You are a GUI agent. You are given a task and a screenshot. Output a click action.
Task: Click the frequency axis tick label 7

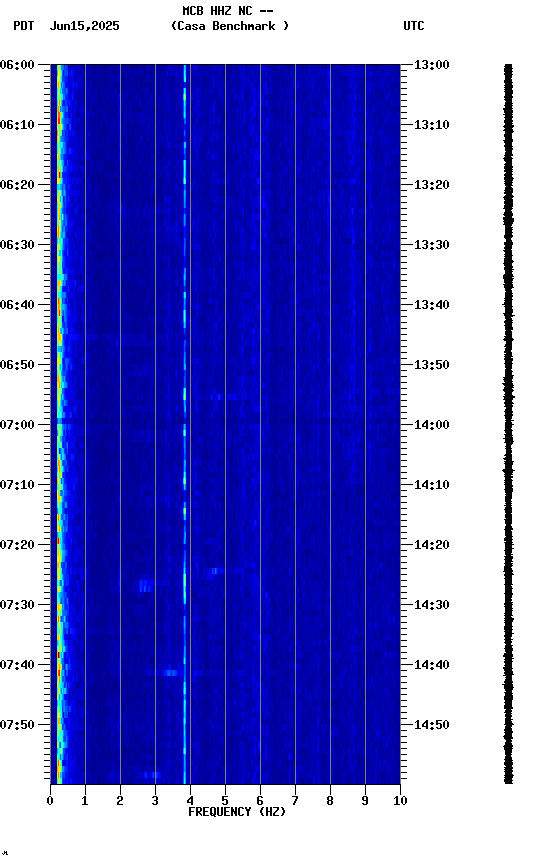(295, 801)
